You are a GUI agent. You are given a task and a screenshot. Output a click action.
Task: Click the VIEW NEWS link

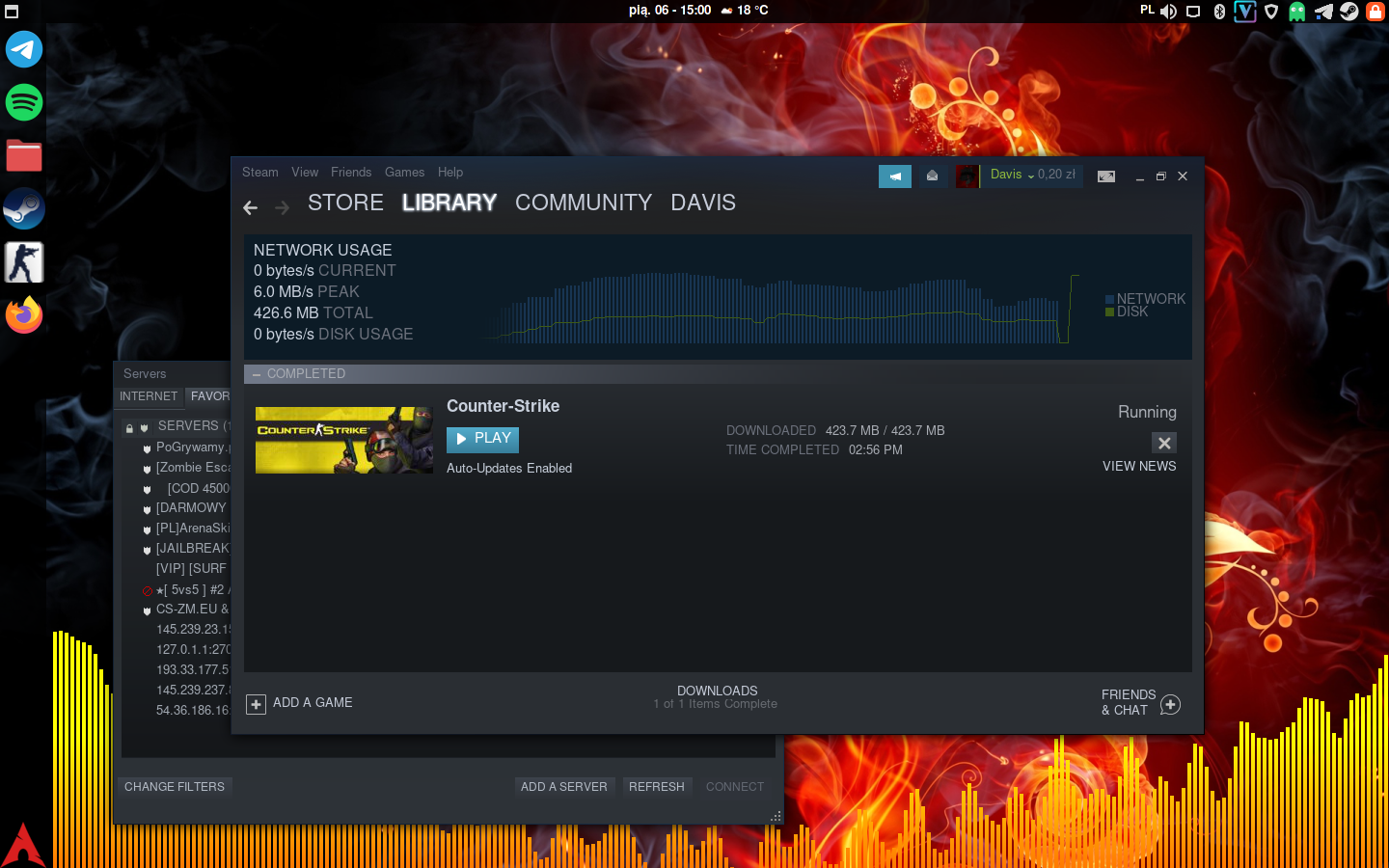(1139, 466)
